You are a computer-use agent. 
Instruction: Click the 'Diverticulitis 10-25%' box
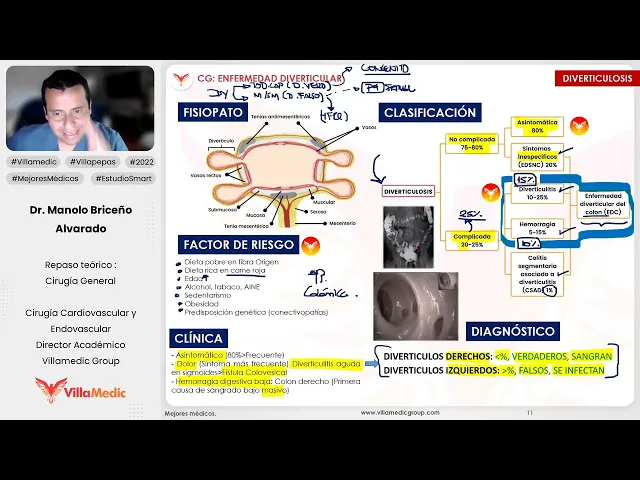[537, 193]
